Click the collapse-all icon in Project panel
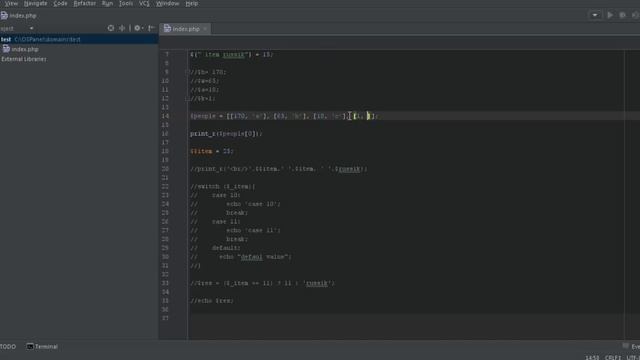The image size is (640, 360). 122,28
